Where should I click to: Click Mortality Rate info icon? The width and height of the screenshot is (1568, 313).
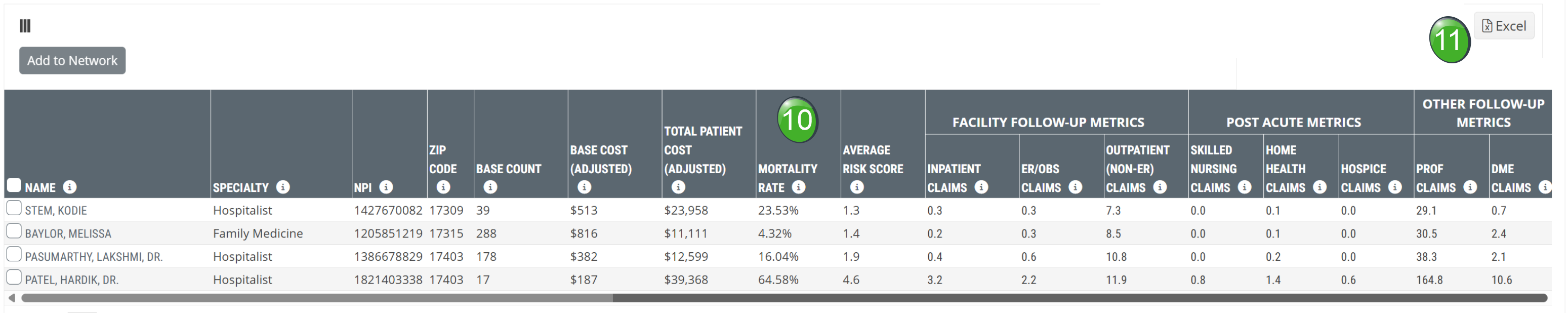pyautogui.click(x=799, y=187)
